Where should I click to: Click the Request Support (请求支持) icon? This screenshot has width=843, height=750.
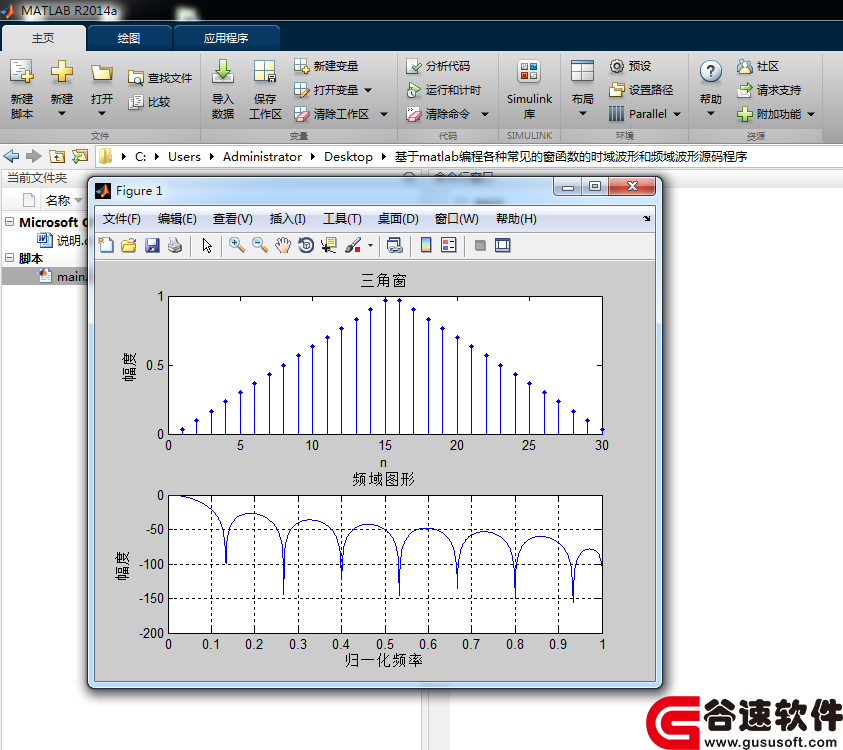745,90
